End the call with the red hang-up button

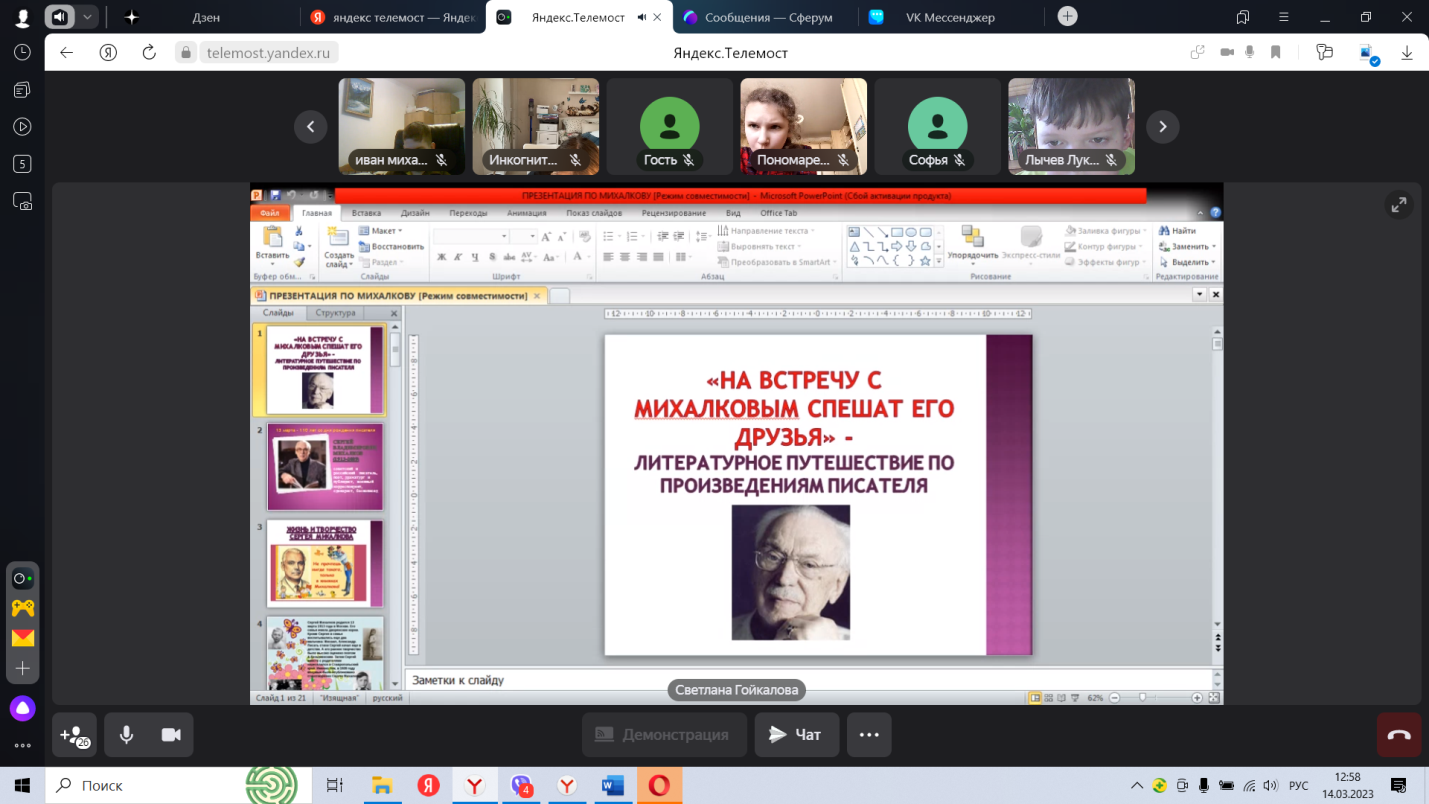click(x=1399, y=735)
